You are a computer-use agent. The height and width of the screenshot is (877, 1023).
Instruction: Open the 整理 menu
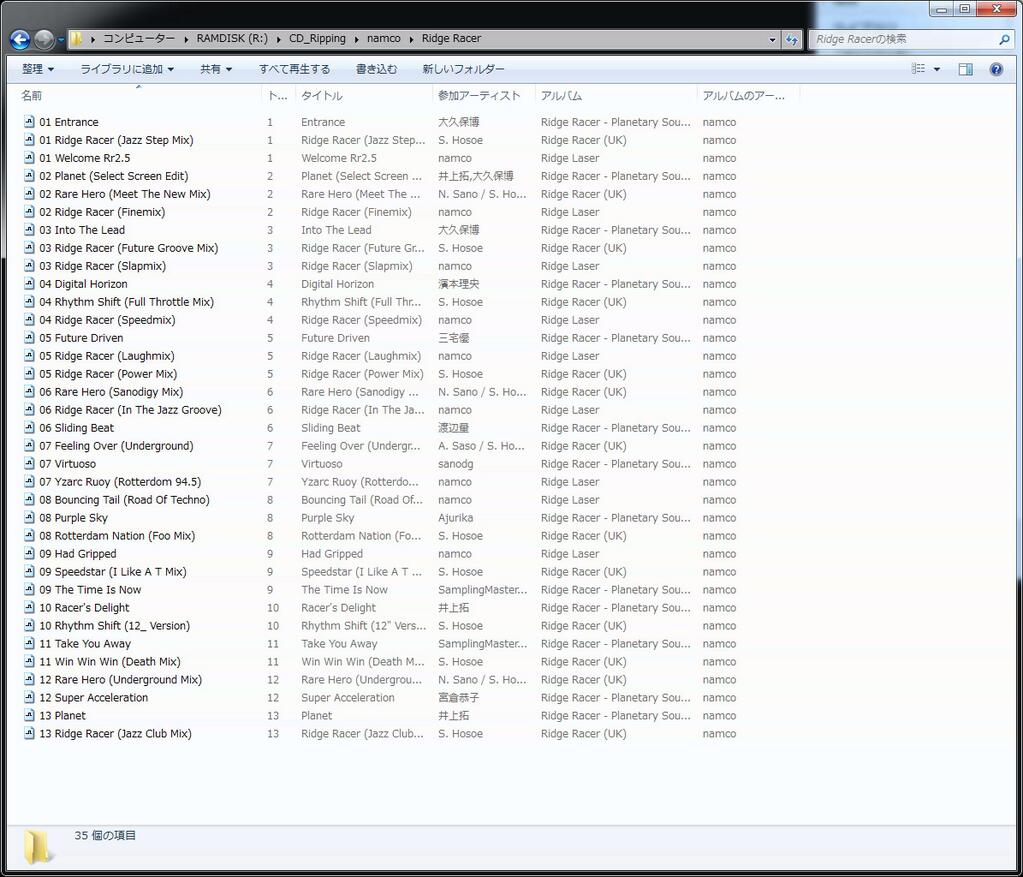tap(38, 69)
